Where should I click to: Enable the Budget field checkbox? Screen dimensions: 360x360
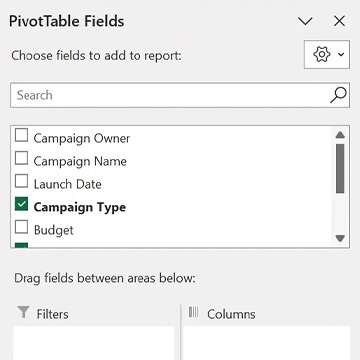[x=21, y=227]
